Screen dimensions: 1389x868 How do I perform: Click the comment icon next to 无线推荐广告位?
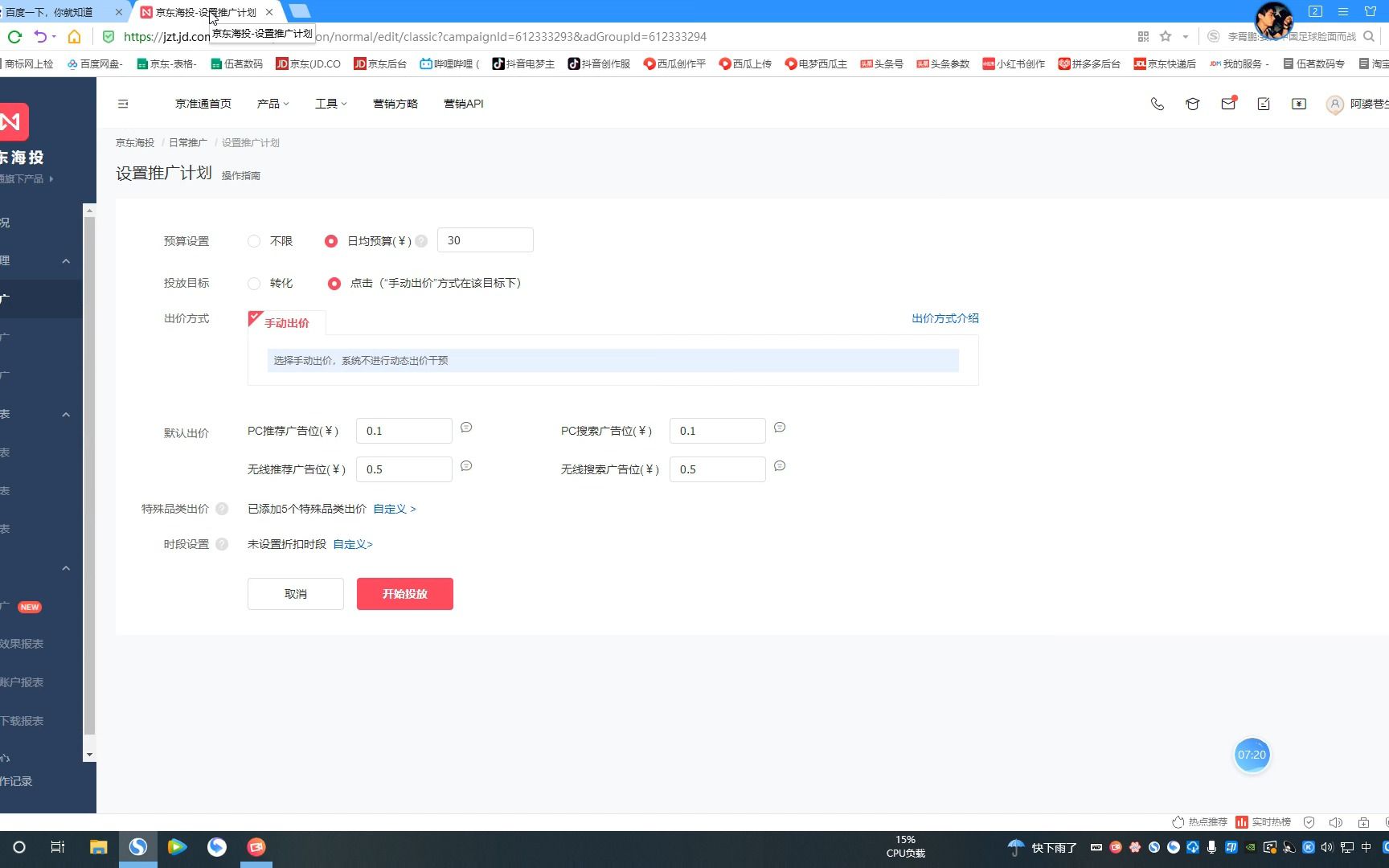click(x=466, y=466)
